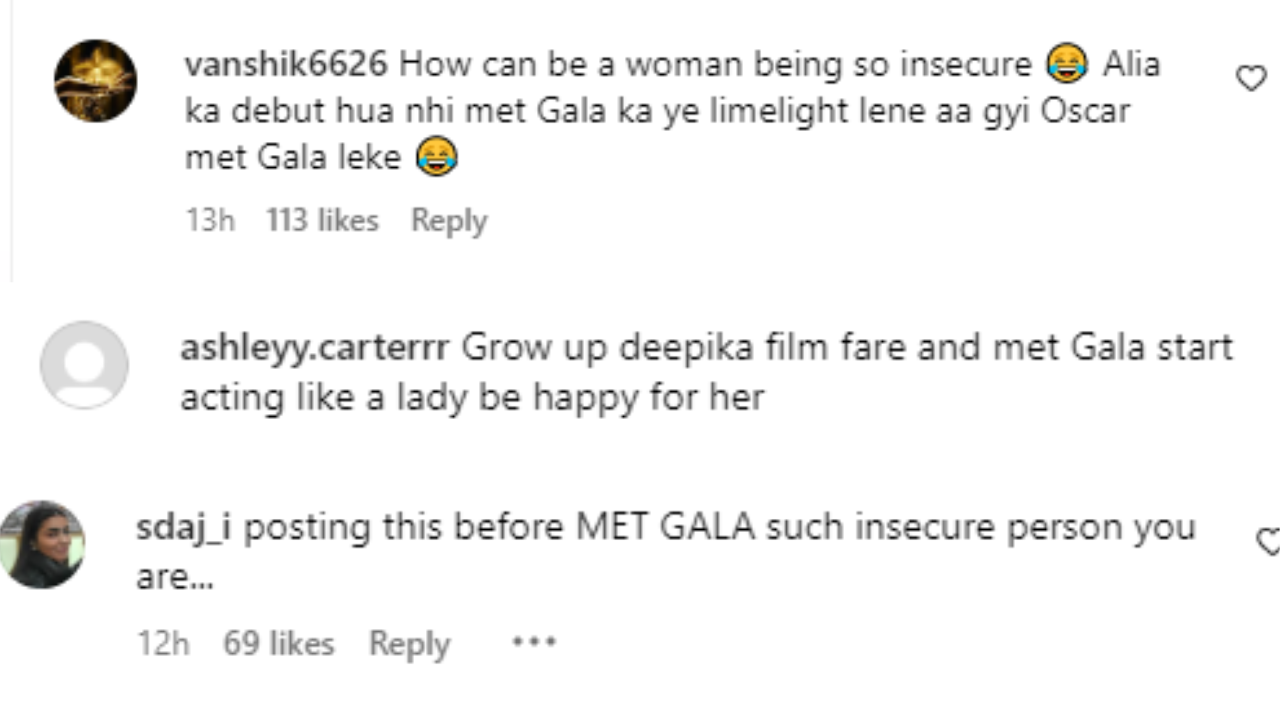Visit the vanshik6626 username link
This screenshot has width=1280, height=720.
pos(286,65)
